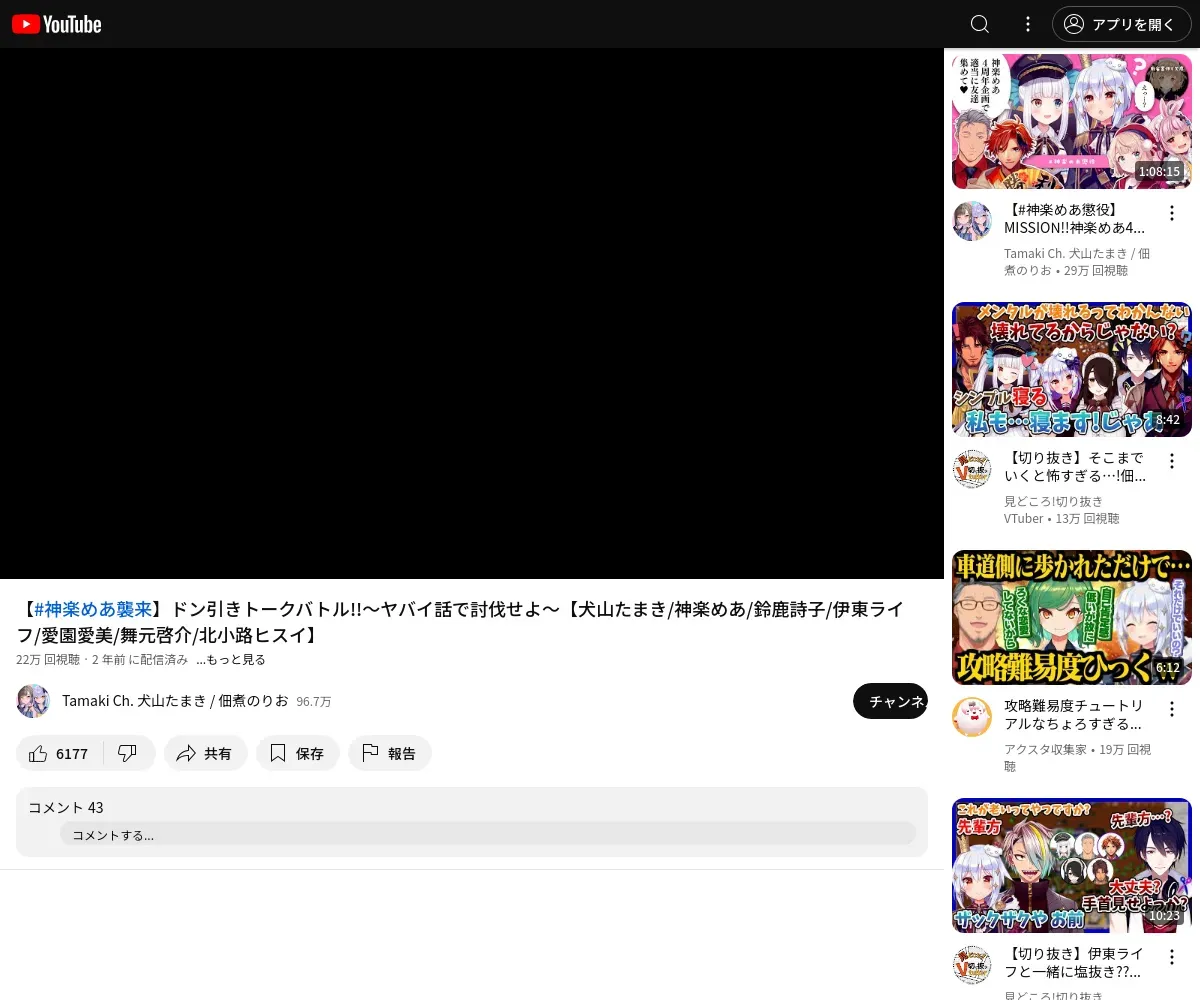Expand description with ...もっと見る
The height and width of the screenshot is (1000, 1200).
(x=231, y=660)
